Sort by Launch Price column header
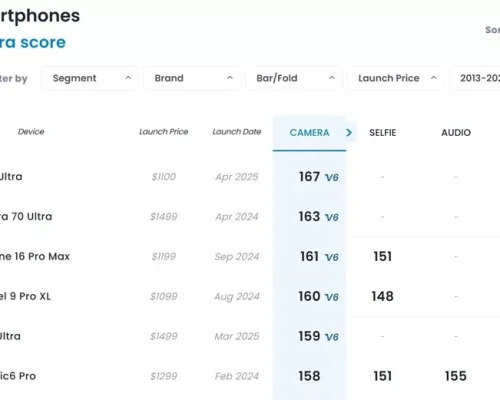Screen dimensions: 500x400 [164, 132]
